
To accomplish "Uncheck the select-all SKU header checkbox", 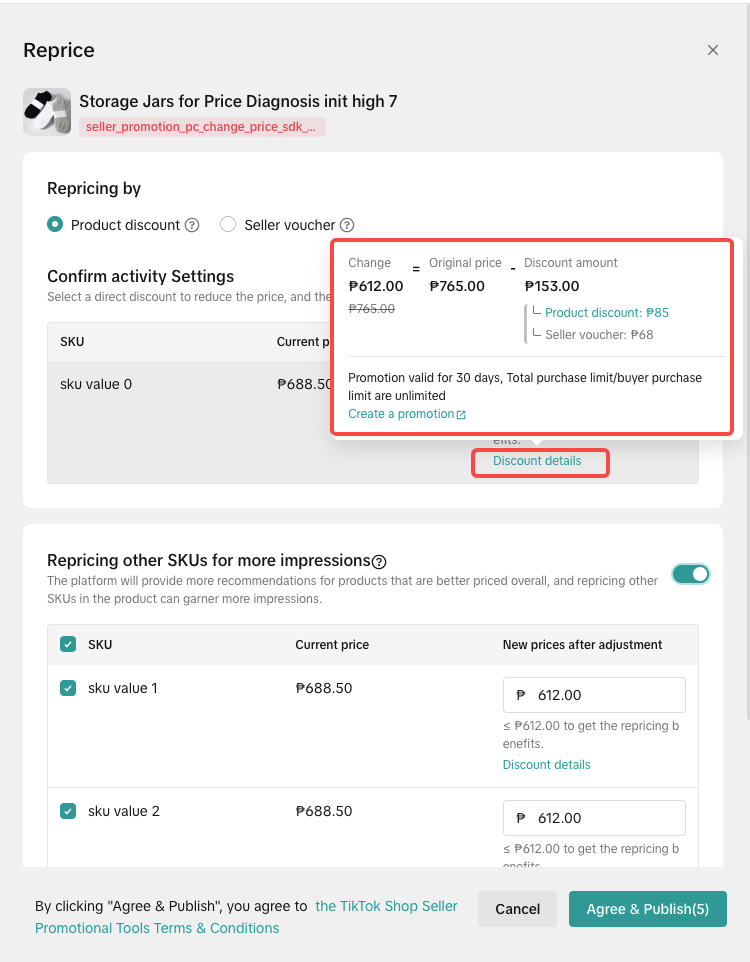I will [x=68, y=645].
